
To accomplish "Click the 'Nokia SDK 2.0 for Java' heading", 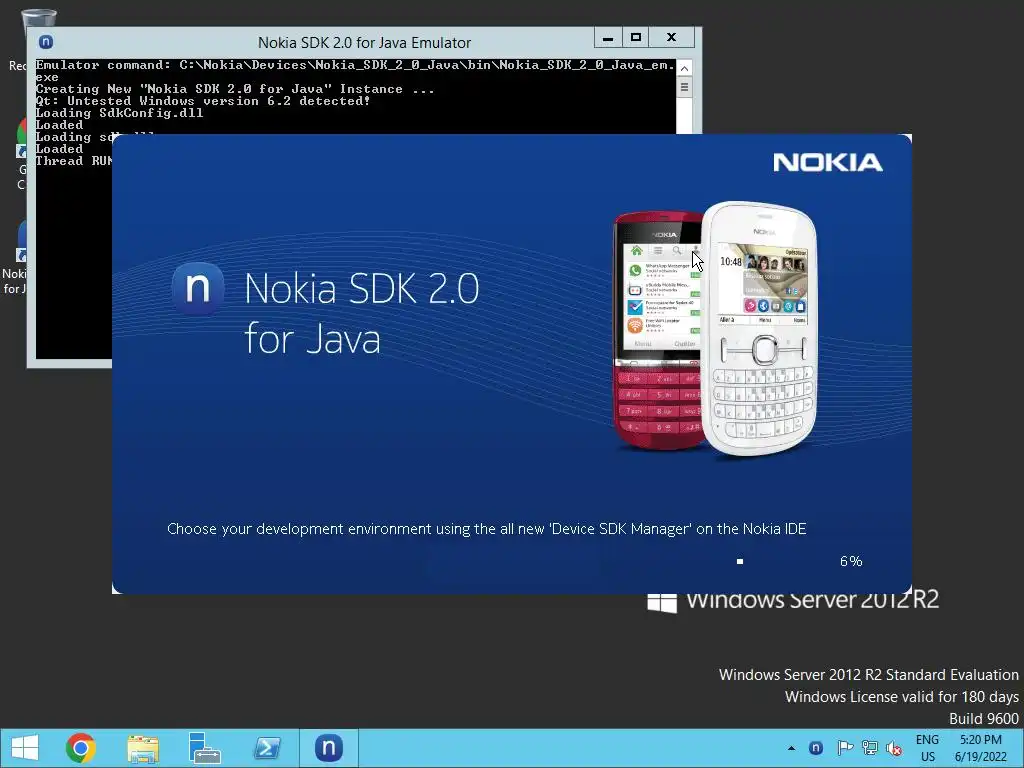I will tap(362, 313).
